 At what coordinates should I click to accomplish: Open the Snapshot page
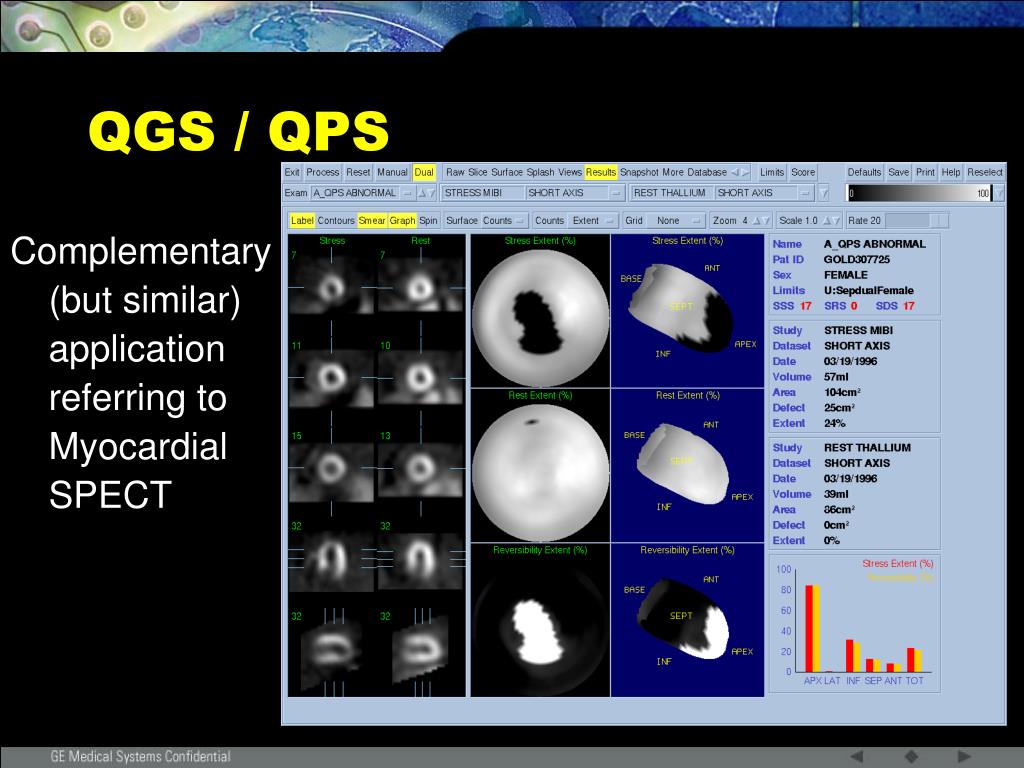click(639, 172)
